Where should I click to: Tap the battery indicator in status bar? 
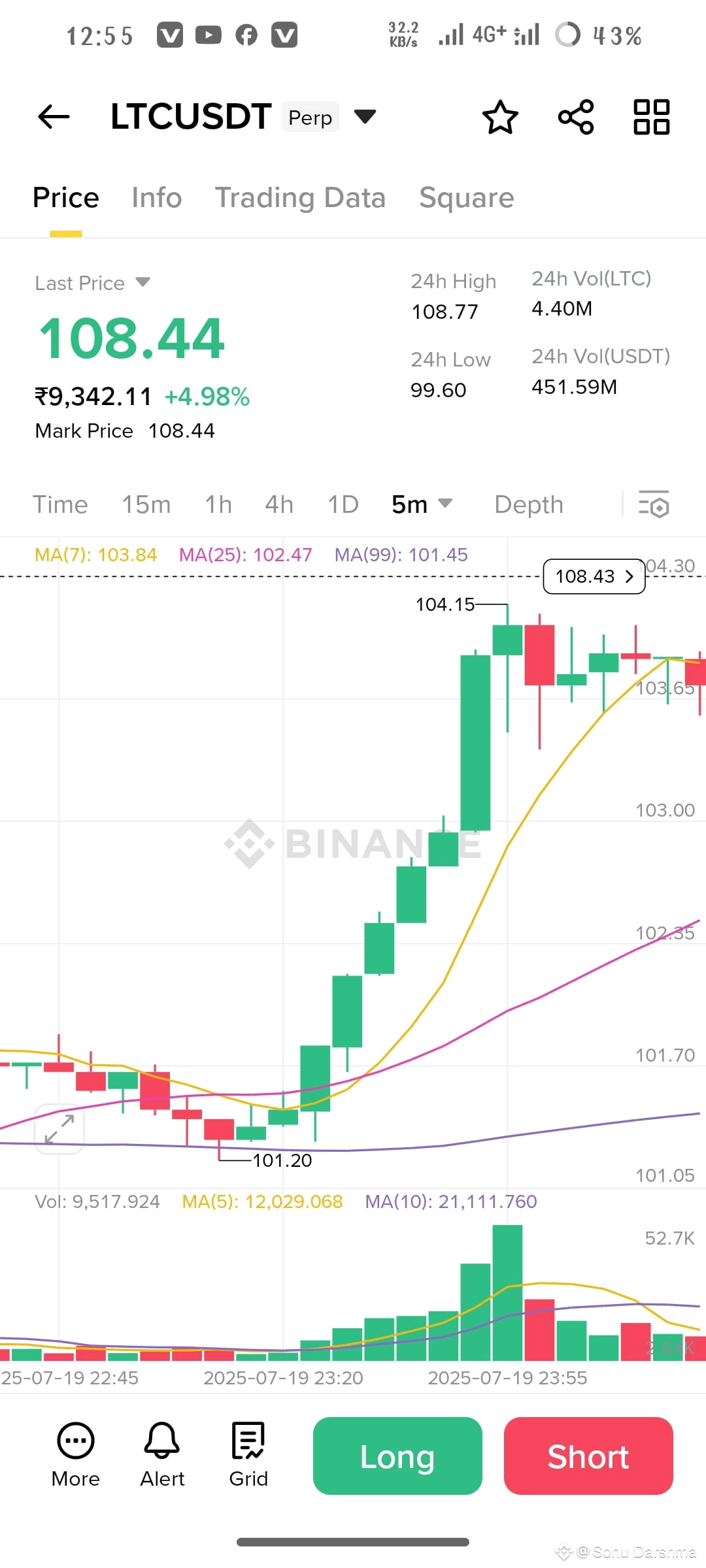pyautogui.click(x=567, y=35)
